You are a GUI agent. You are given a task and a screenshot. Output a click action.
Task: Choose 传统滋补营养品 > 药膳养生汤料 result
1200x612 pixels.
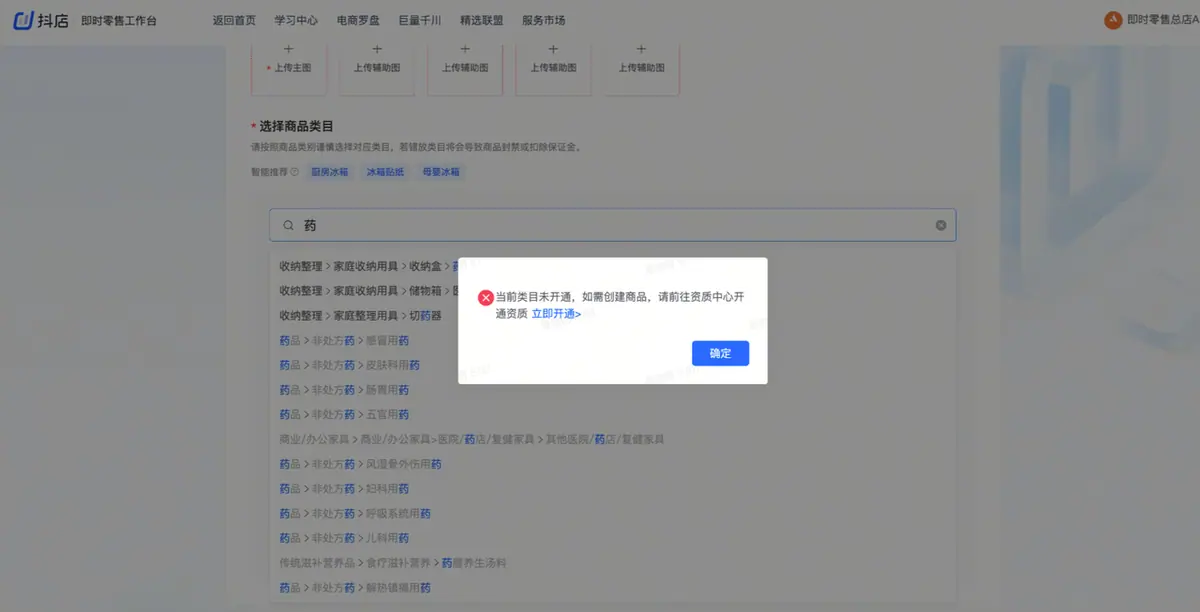coord(393,563)
